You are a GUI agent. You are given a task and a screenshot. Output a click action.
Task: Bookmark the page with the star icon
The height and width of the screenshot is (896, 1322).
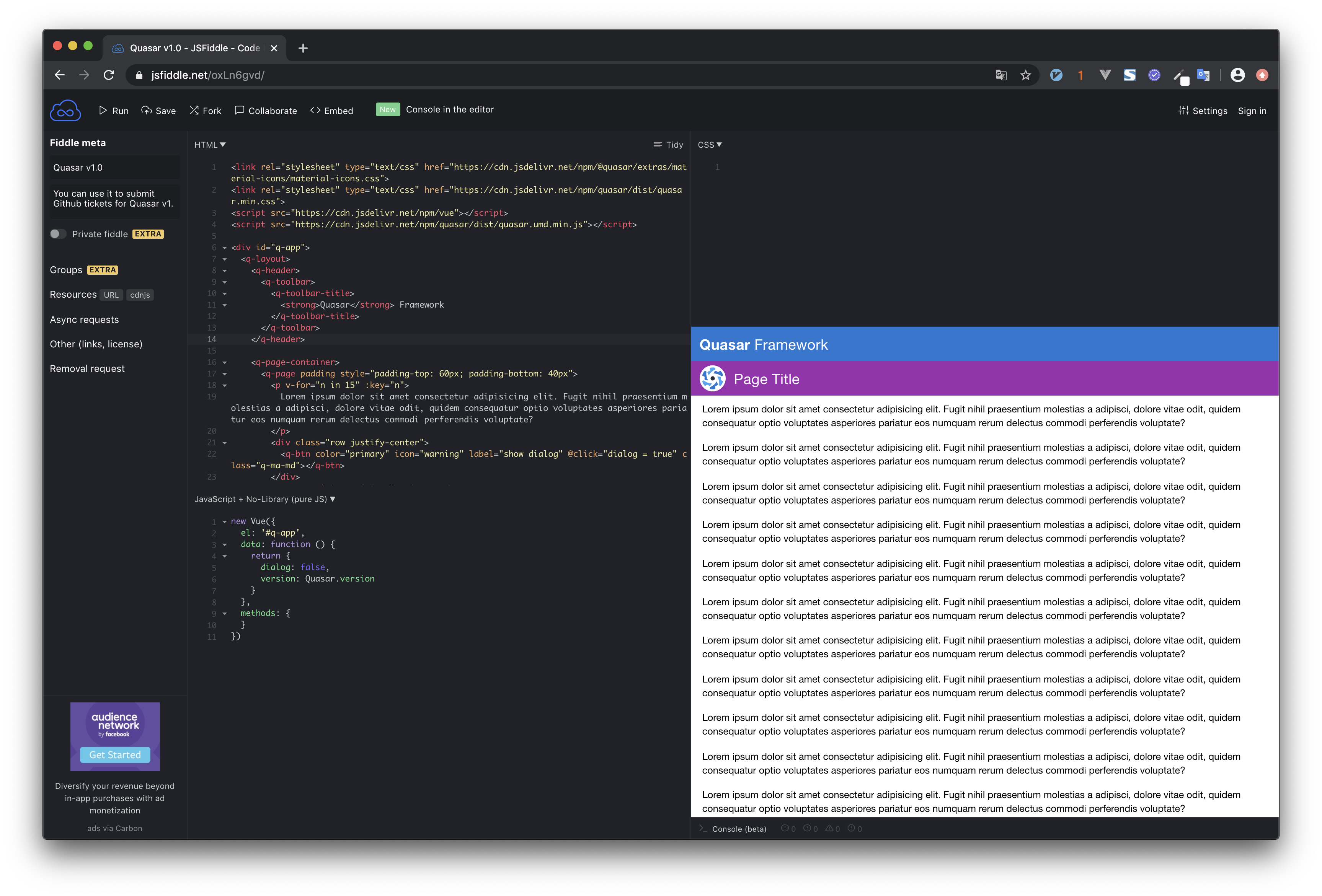click(1025, 75)
